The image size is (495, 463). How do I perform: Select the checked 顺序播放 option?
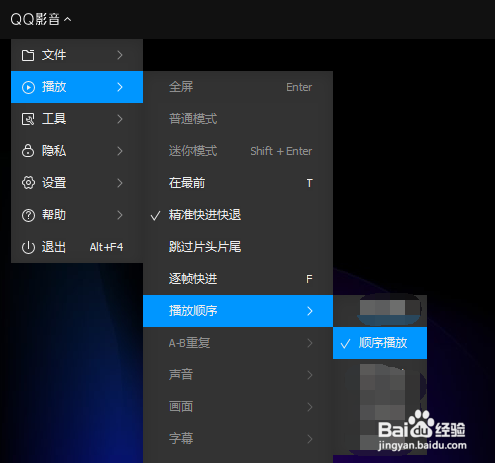(x=380, y=343)
